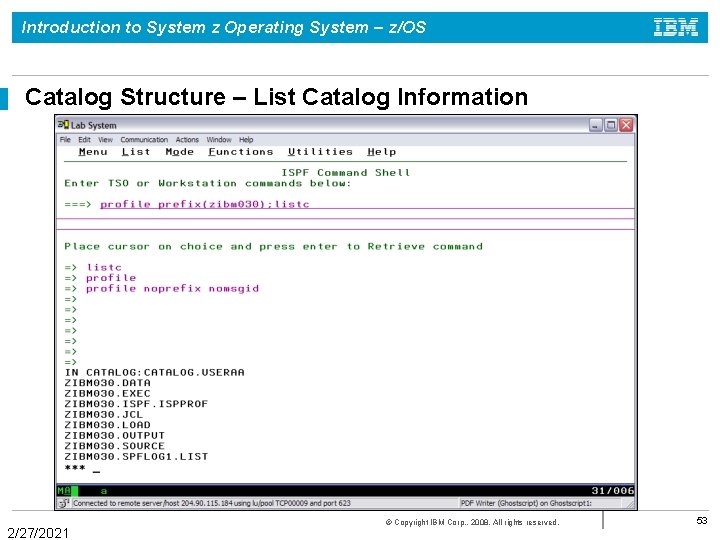Click the connection status icon in status bar
720x540 pixels.
click(64, 503)
